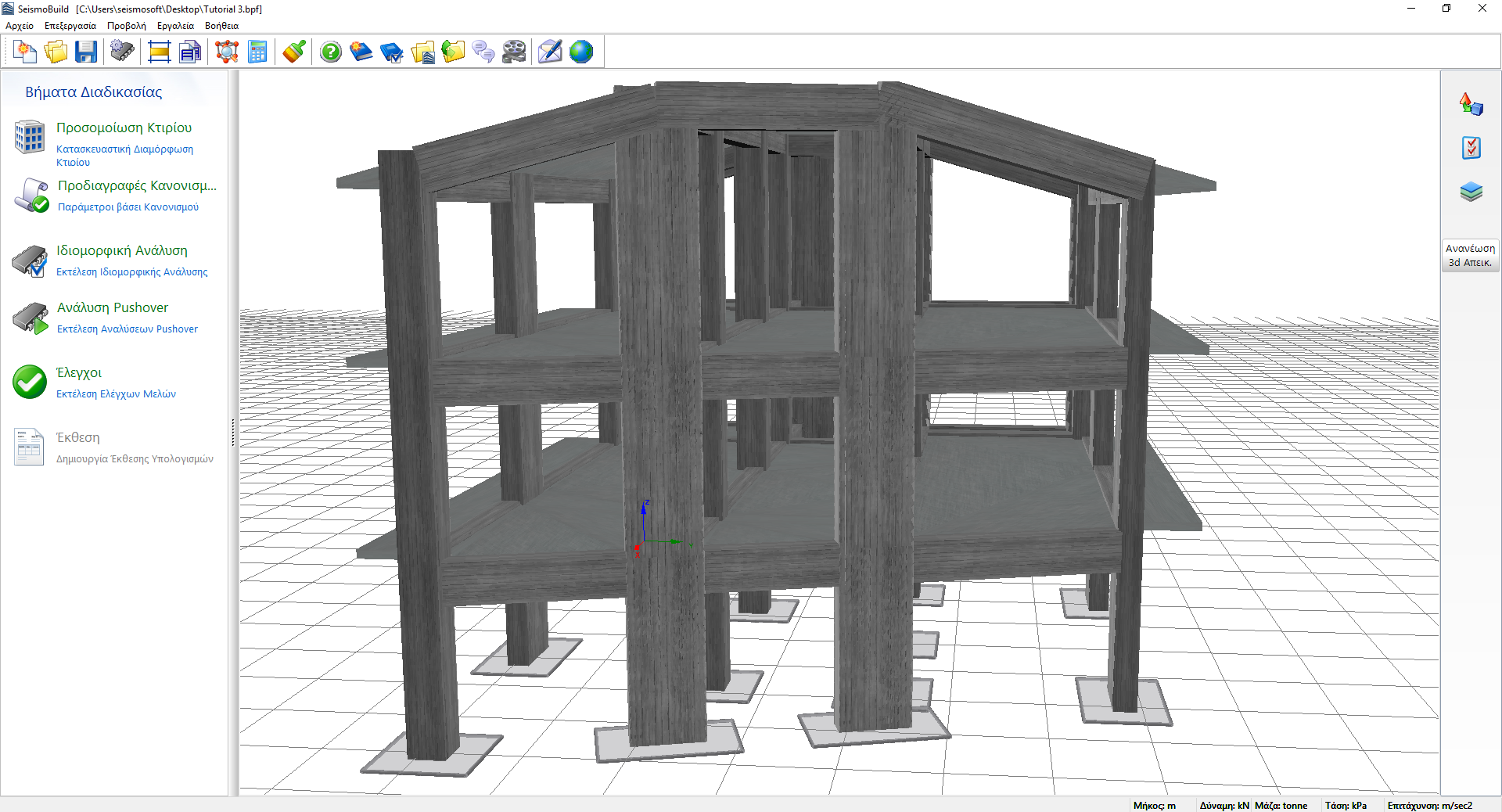Screen dimensions: 1502x812
Task: Open the Αρχείο menu
Action: 20,26
